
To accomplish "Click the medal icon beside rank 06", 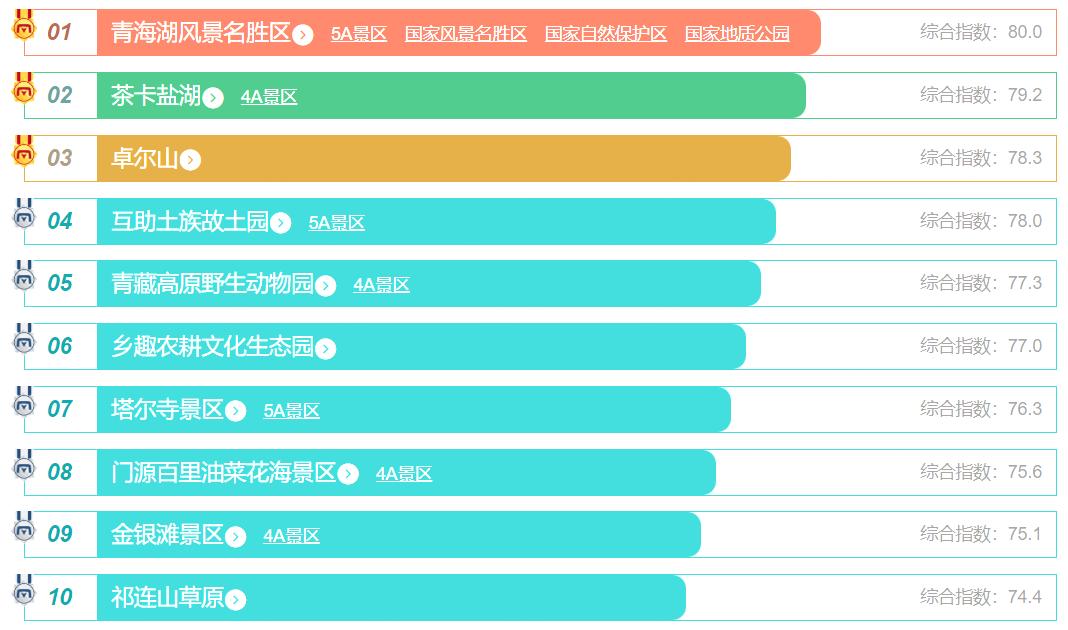I will (23, 340).
